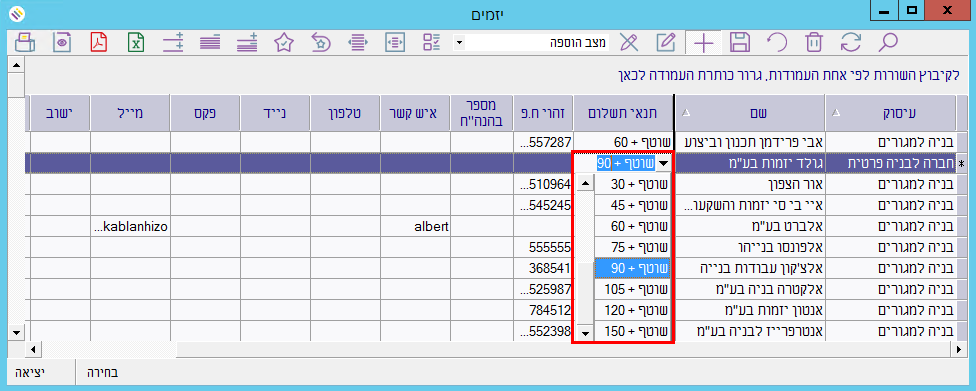Click the נייד column header
Image resolution: width=976 pixels, height=391 pixels.
click(x=274, y=113)
